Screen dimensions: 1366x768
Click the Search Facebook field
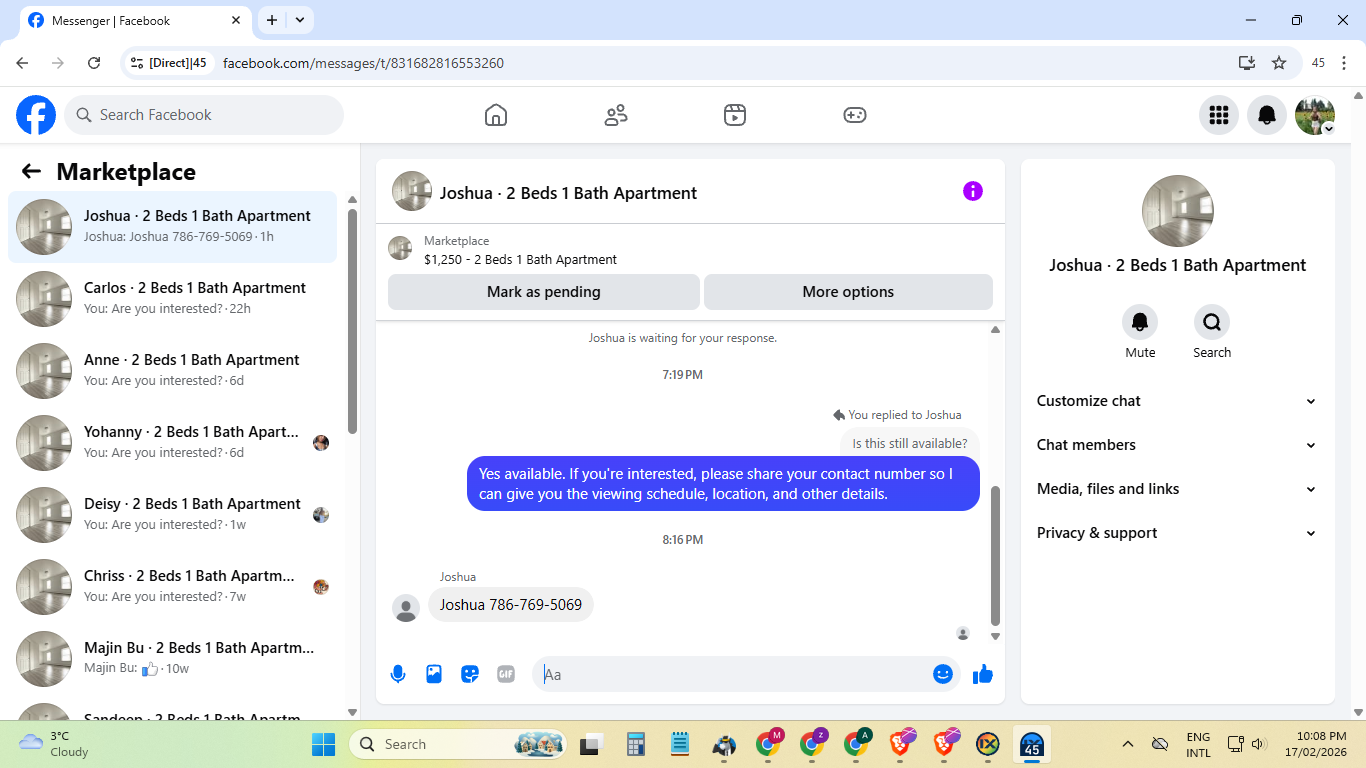tap(204, 115)
